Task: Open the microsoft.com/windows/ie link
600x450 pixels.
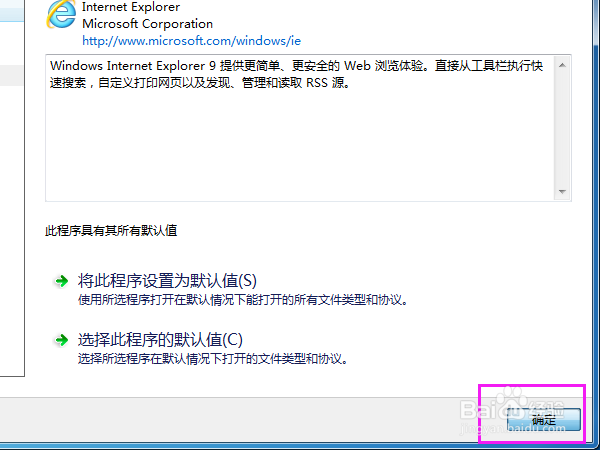Action: point(191,41)
